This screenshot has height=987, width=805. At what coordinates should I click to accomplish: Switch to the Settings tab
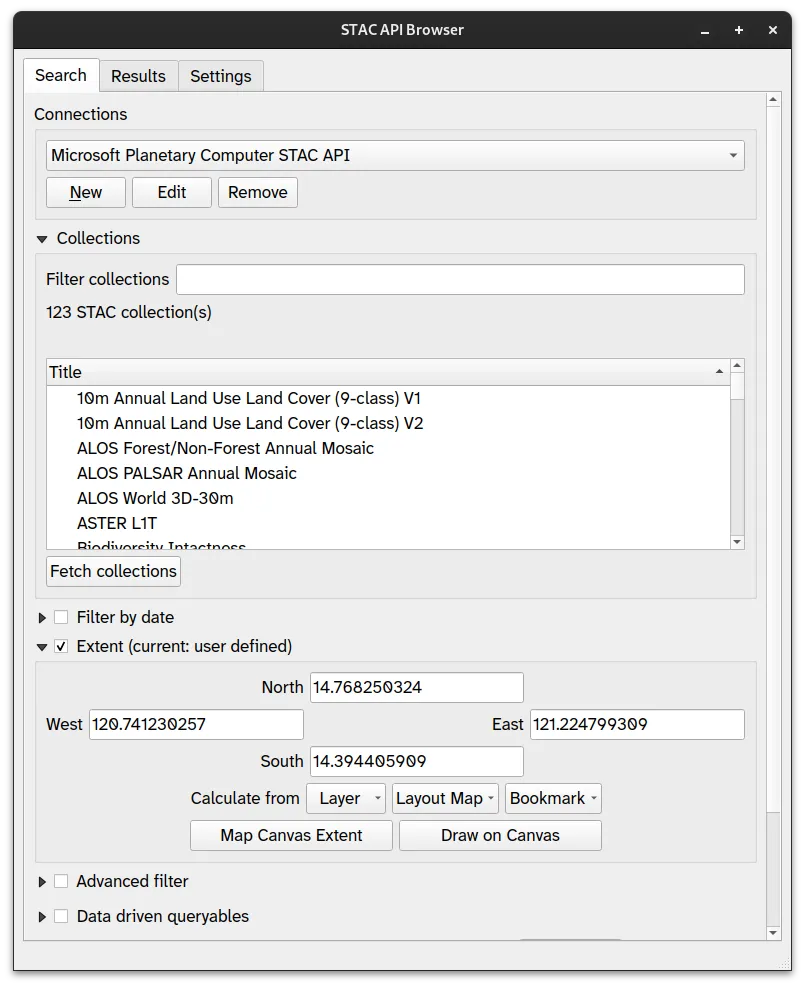tap(221, 76)
